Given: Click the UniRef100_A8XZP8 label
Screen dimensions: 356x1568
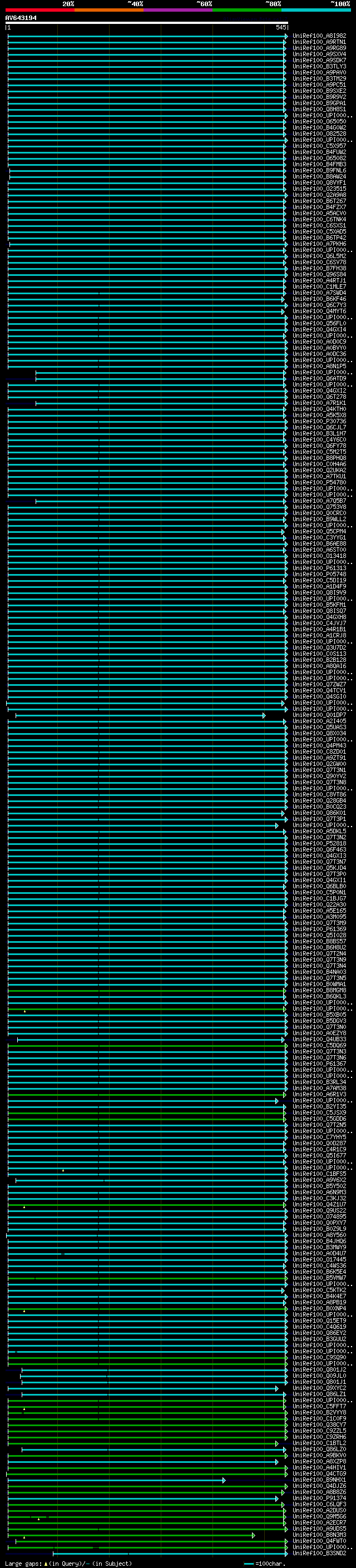Looking at the screenshot, I should pos(319,1461).
